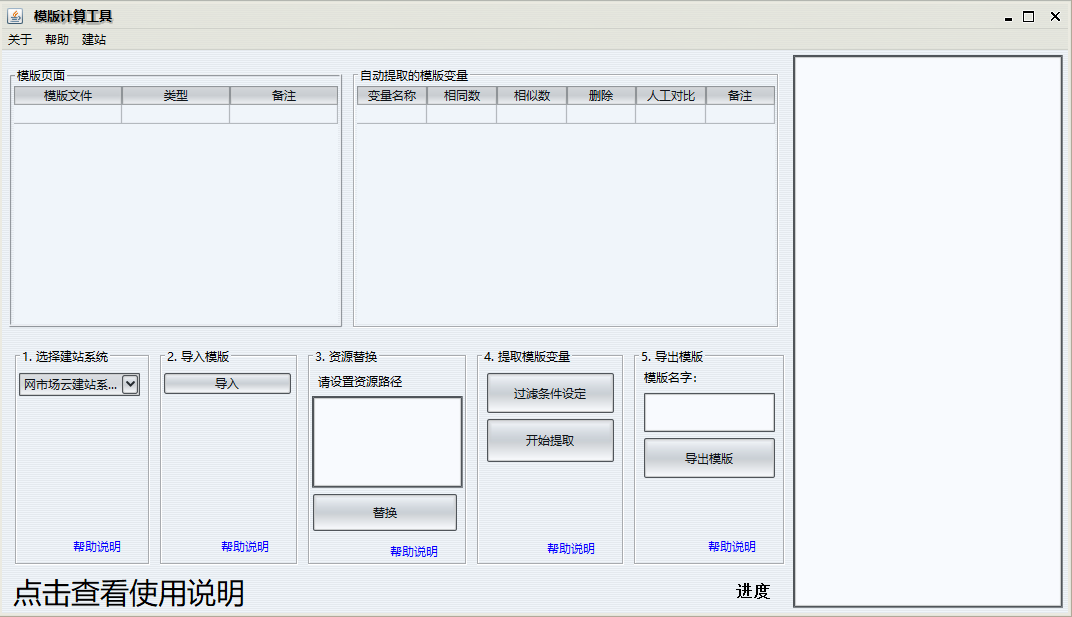
Task: Open 帮助说明 link under 导入模版
Action: pos(245,547)
